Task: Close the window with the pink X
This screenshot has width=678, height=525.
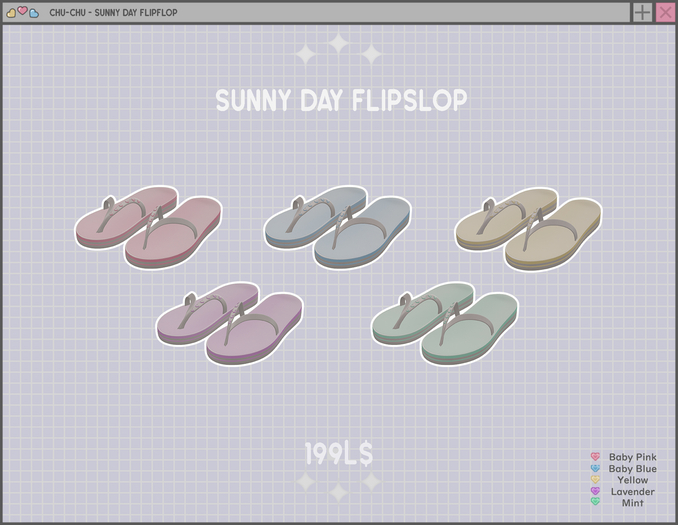Action: coord(665,13)
